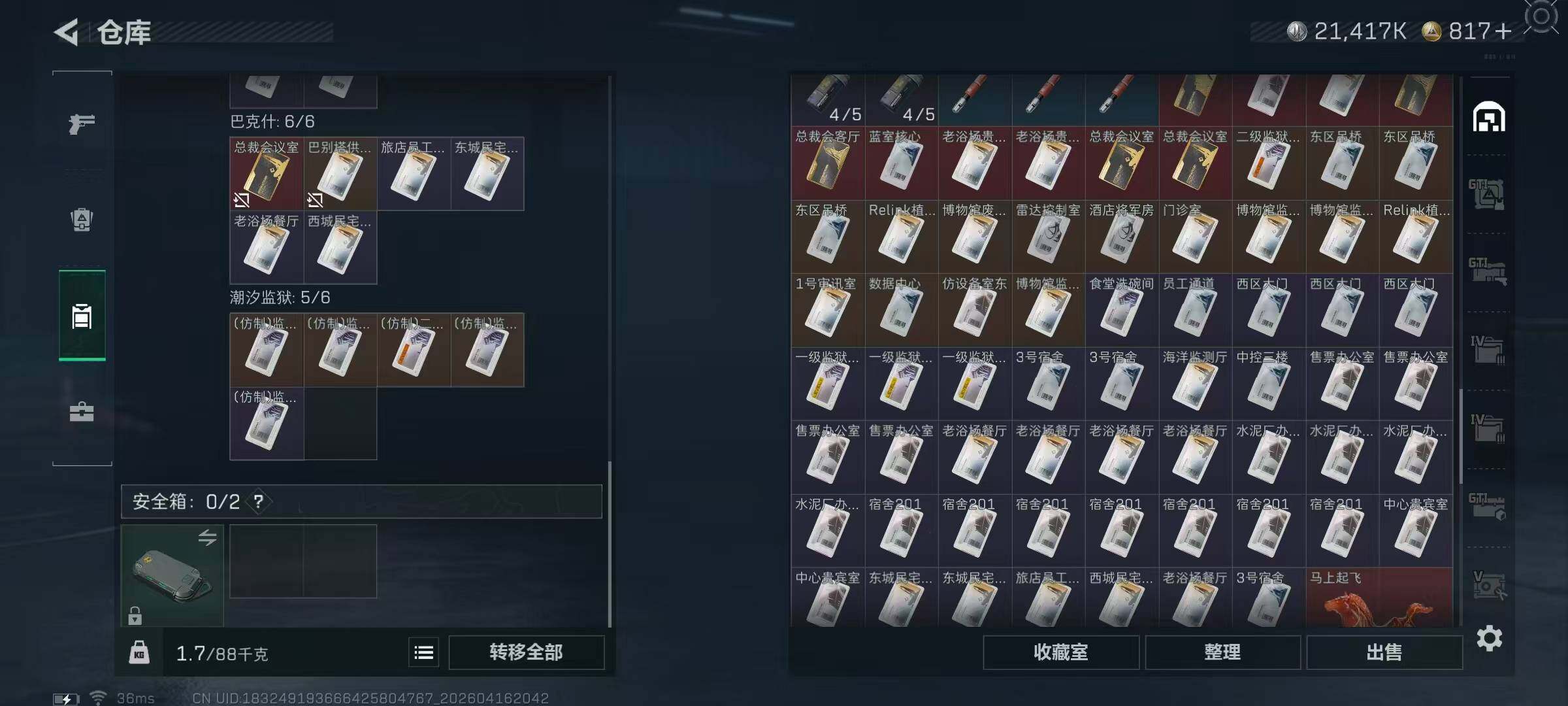Toggle the lock icon on the safe box

coord(135,615)
